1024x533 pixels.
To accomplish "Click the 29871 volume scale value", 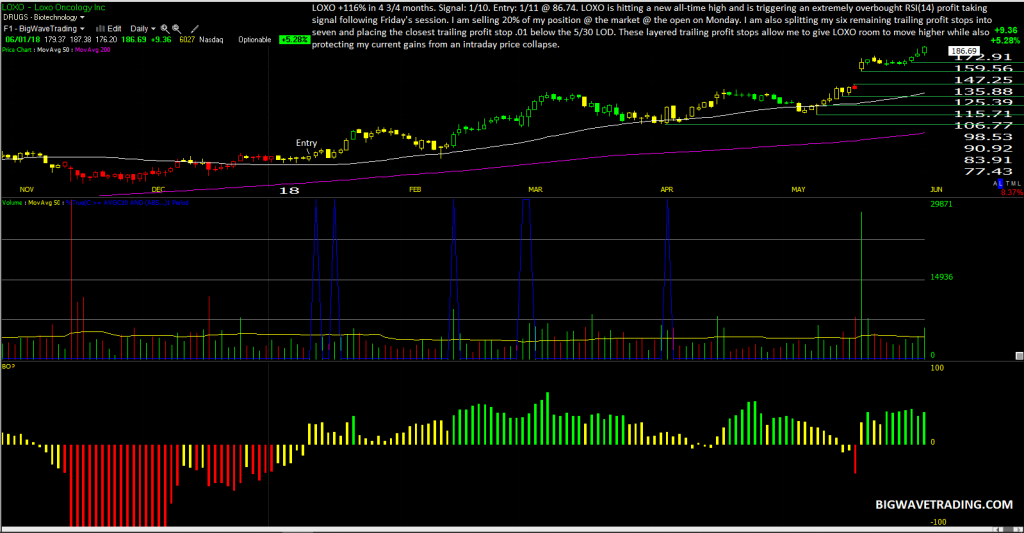I will tap(942, 204).
